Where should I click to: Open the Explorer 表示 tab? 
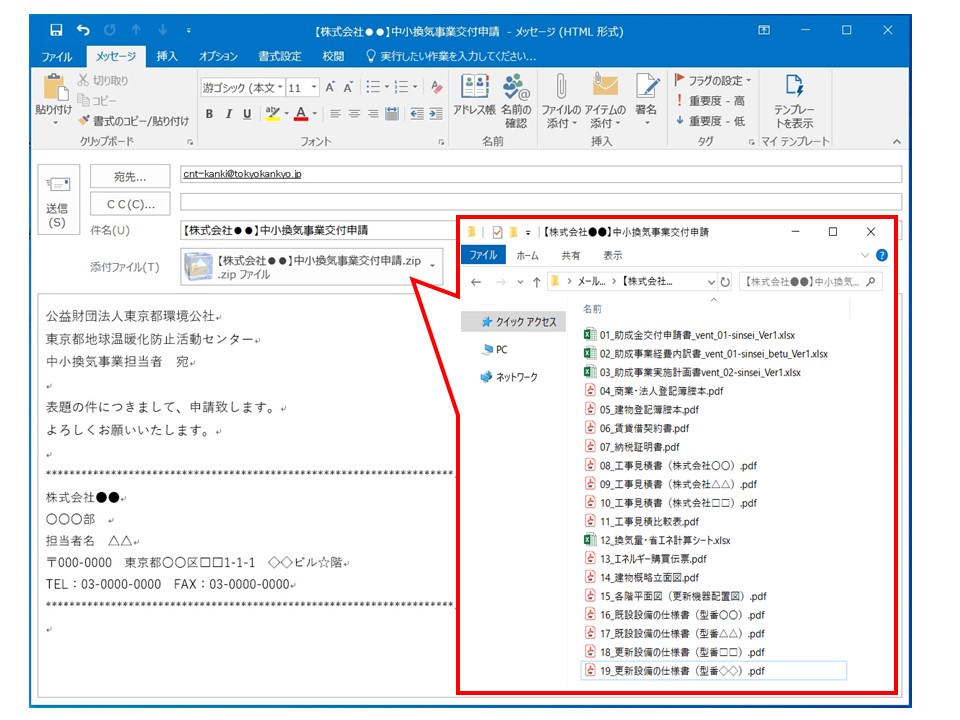tap(612, 255)
